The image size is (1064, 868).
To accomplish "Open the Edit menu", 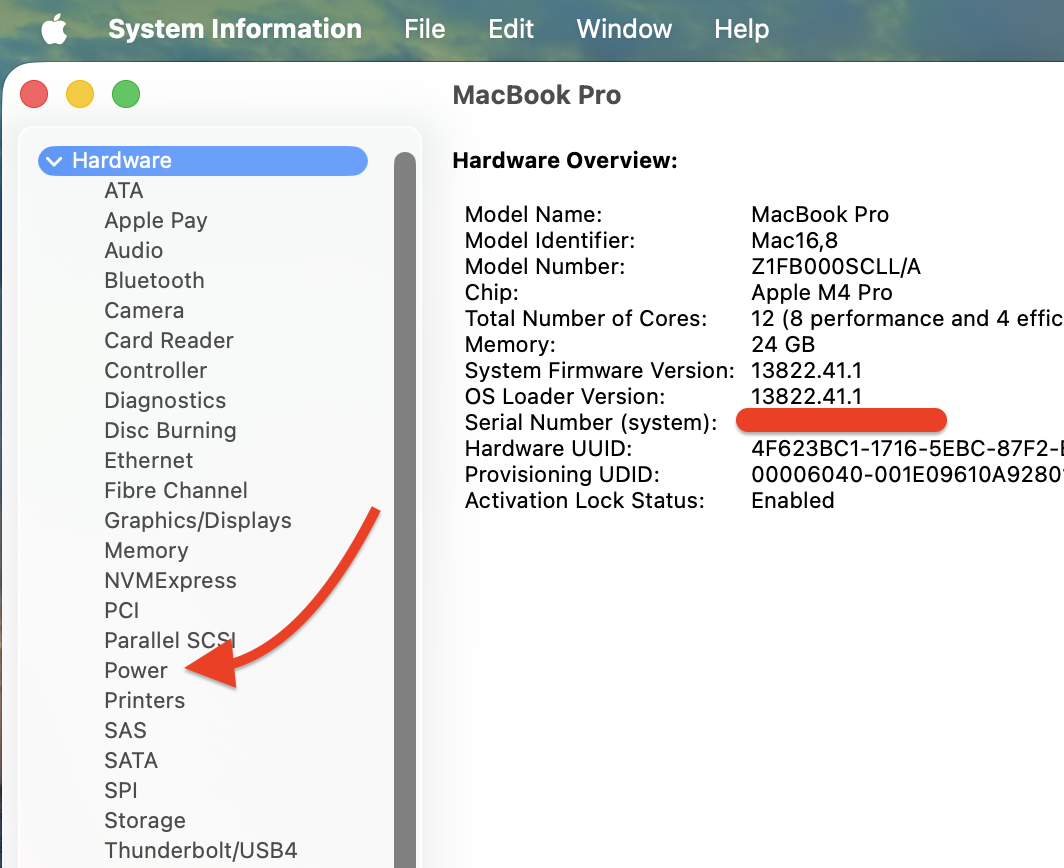I will [511, 30].
